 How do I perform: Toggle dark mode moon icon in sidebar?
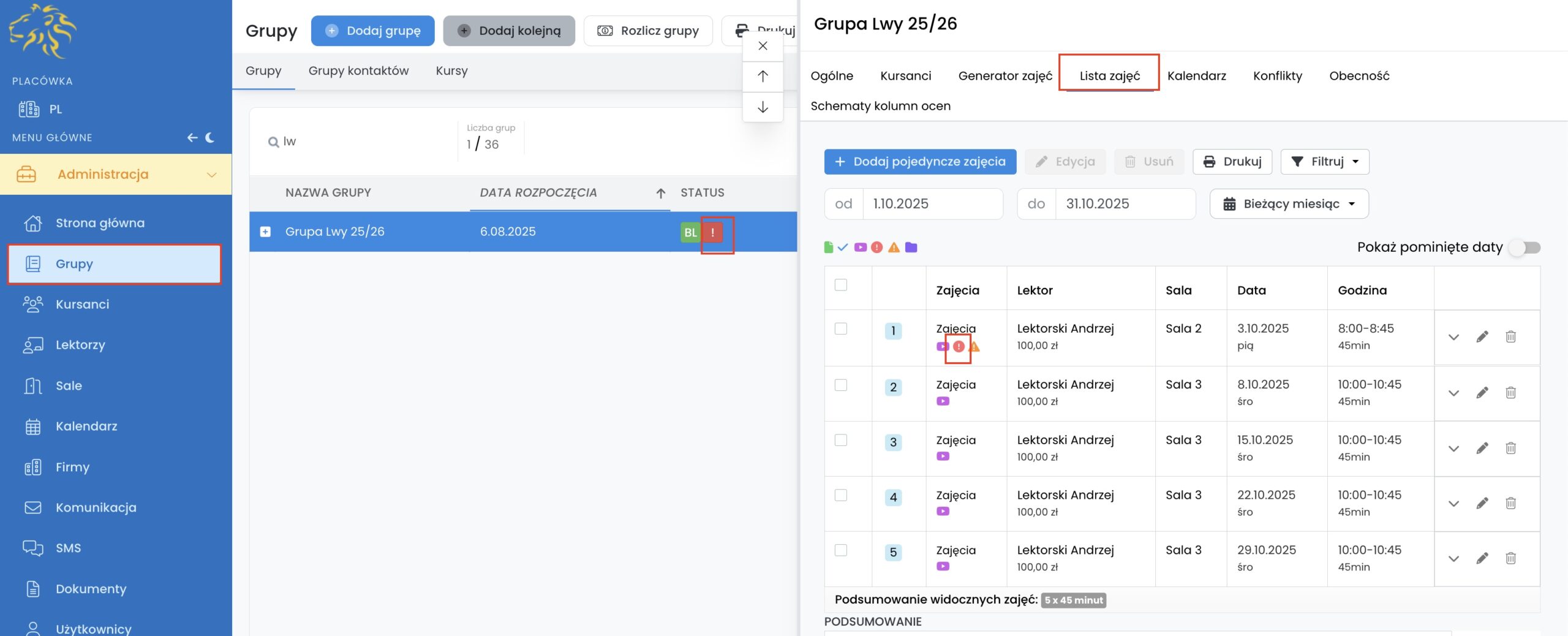point(210,137)
